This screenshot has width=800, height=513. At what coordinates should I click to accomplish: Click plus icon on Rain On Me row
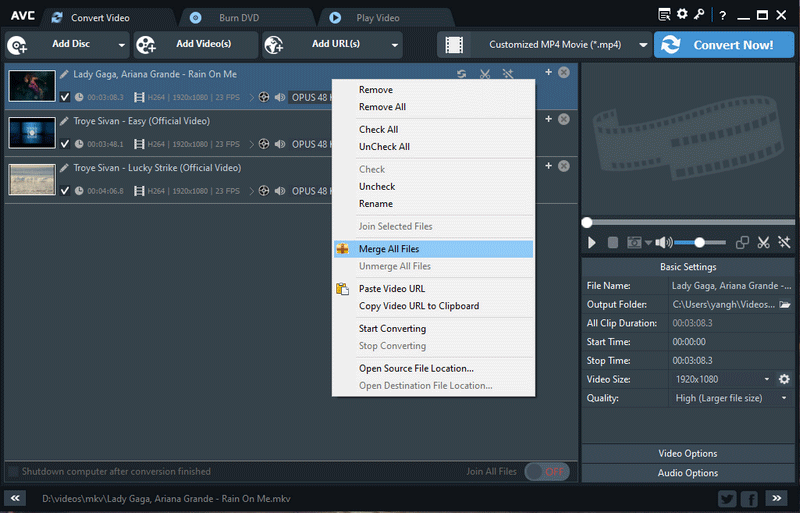tap(548, 72)
